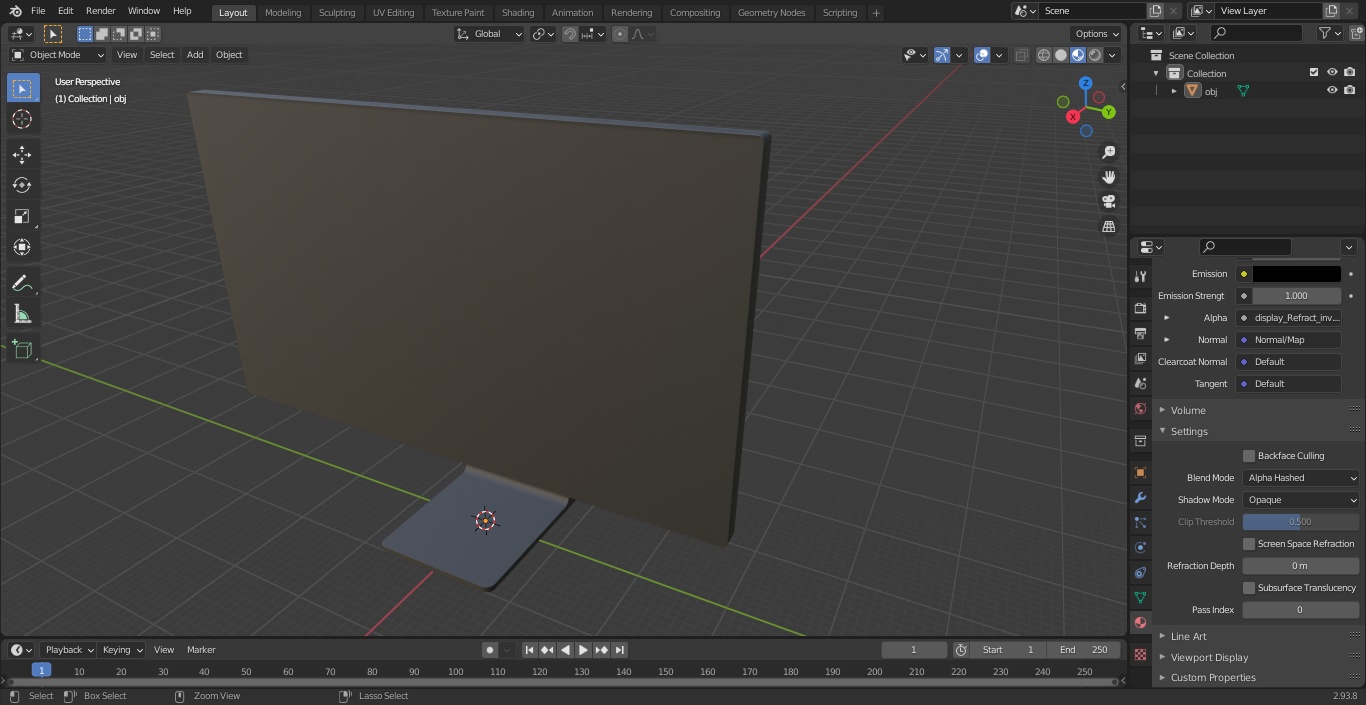
Task: Open Tool properties tab icon
Action: tap(1140, 276)
